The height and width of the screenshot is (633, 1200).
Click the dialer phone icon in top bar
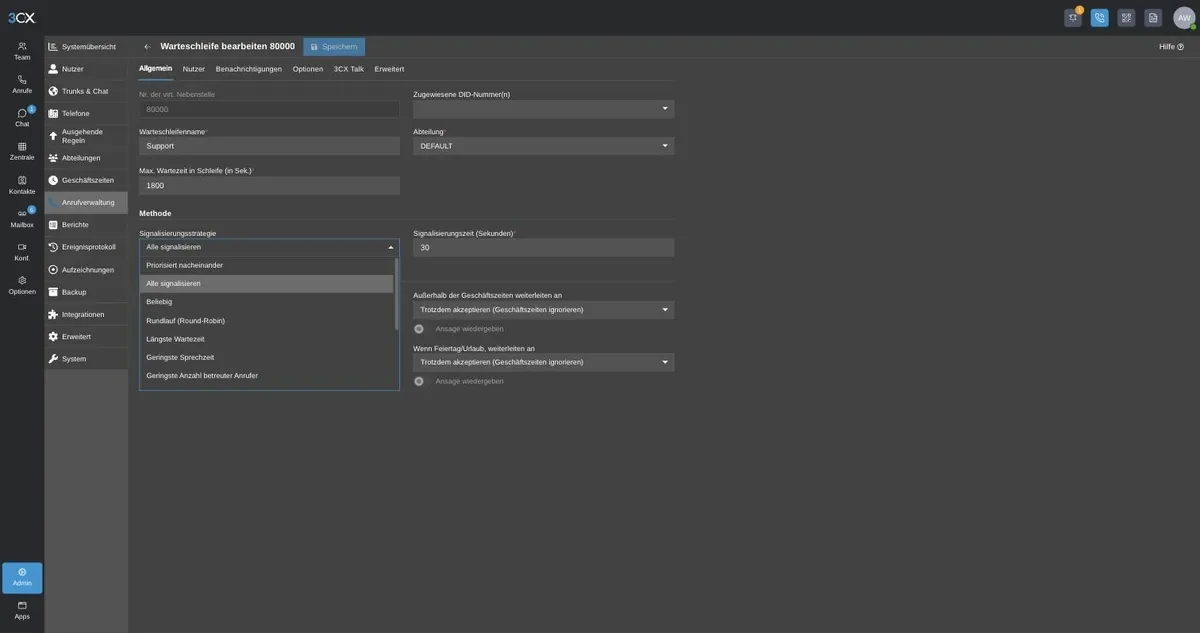point(1100,18)
